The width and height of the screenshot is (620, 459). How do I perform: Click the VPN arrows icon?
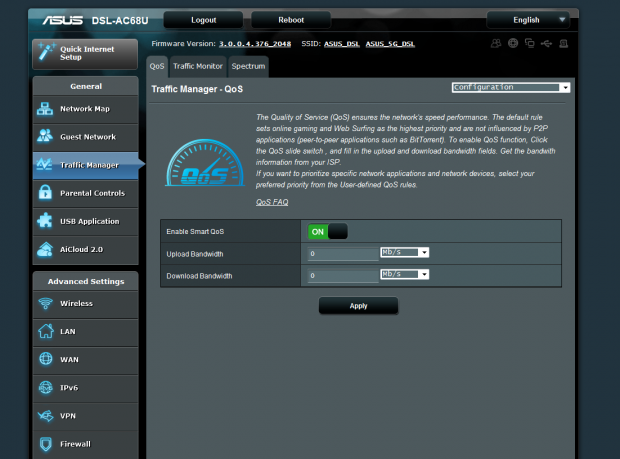pos(45,416)
